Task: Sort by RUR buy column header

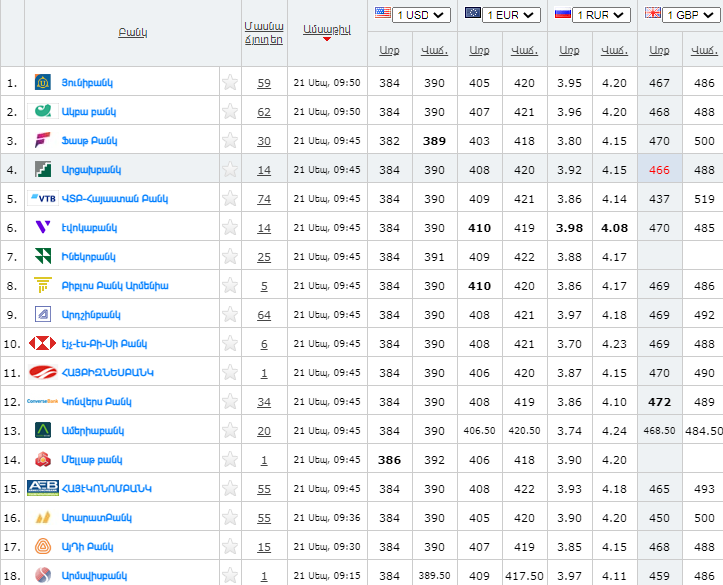Action: 569,50
